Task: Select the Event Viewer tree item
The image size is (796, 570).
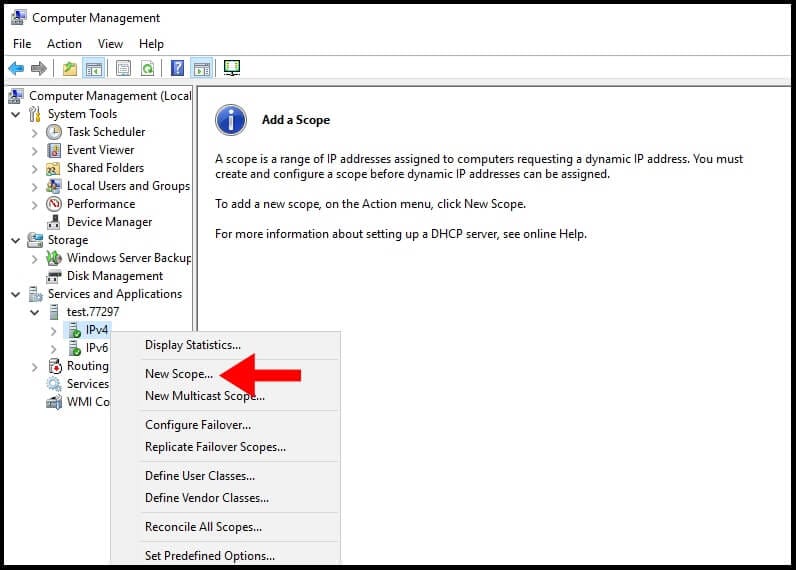Action: [x=101, y=150]
